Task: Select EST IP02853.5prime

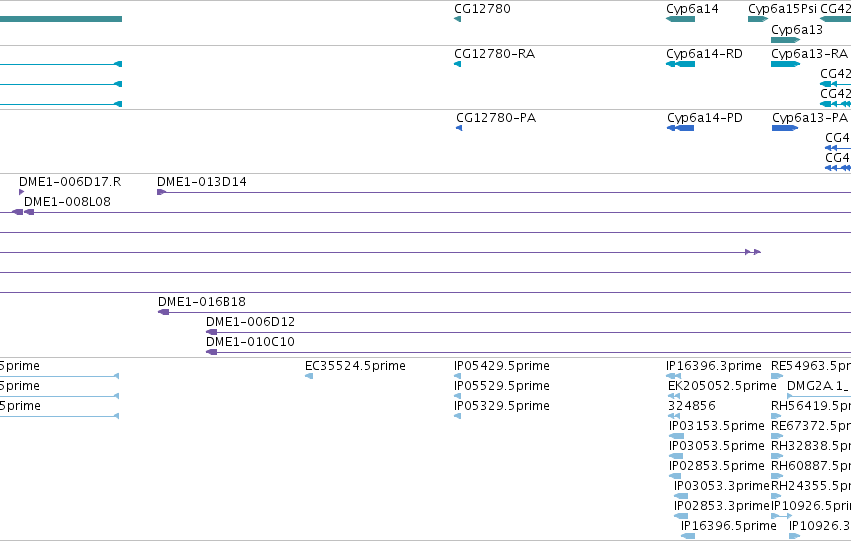Action: coord(717,466)
